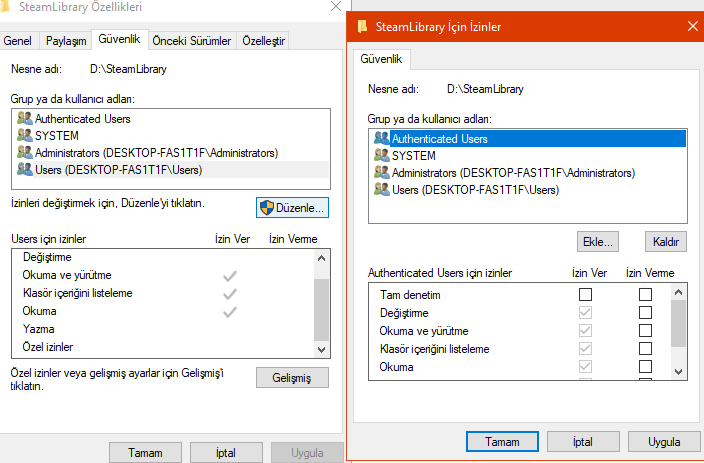Click the Administrators icon in İzinler dialog
Screen dimensions: 704x463
tap(382, 172)
